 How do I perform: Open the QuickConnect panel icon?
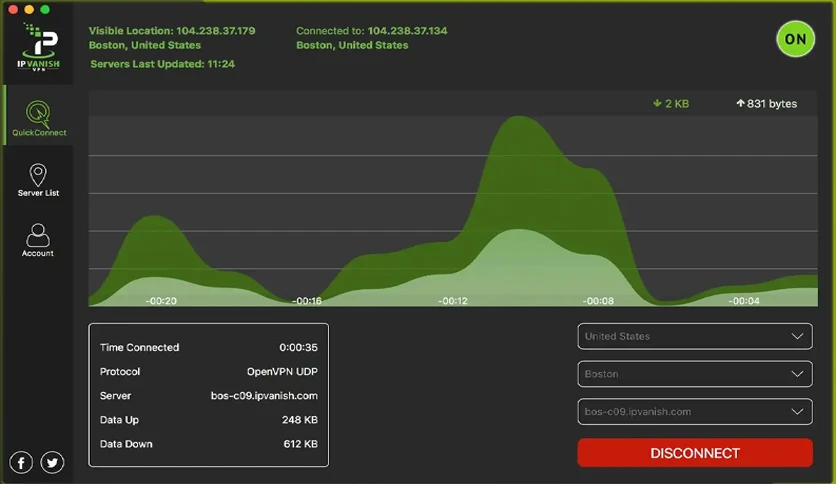(38, 113)
